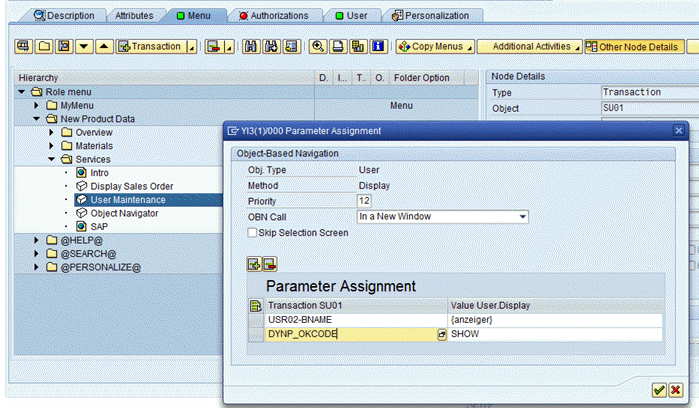Open the Personalization tab
This screenshot has height=408, width=699.
coord(431,16)
